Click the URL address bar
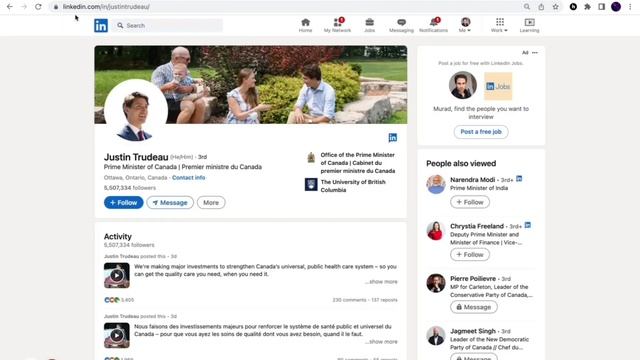 286,7
